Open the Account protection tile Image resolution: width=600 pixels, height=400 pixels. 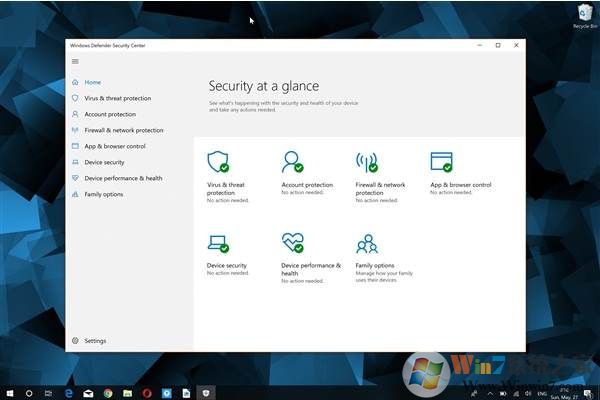click(x=292, y=163)
